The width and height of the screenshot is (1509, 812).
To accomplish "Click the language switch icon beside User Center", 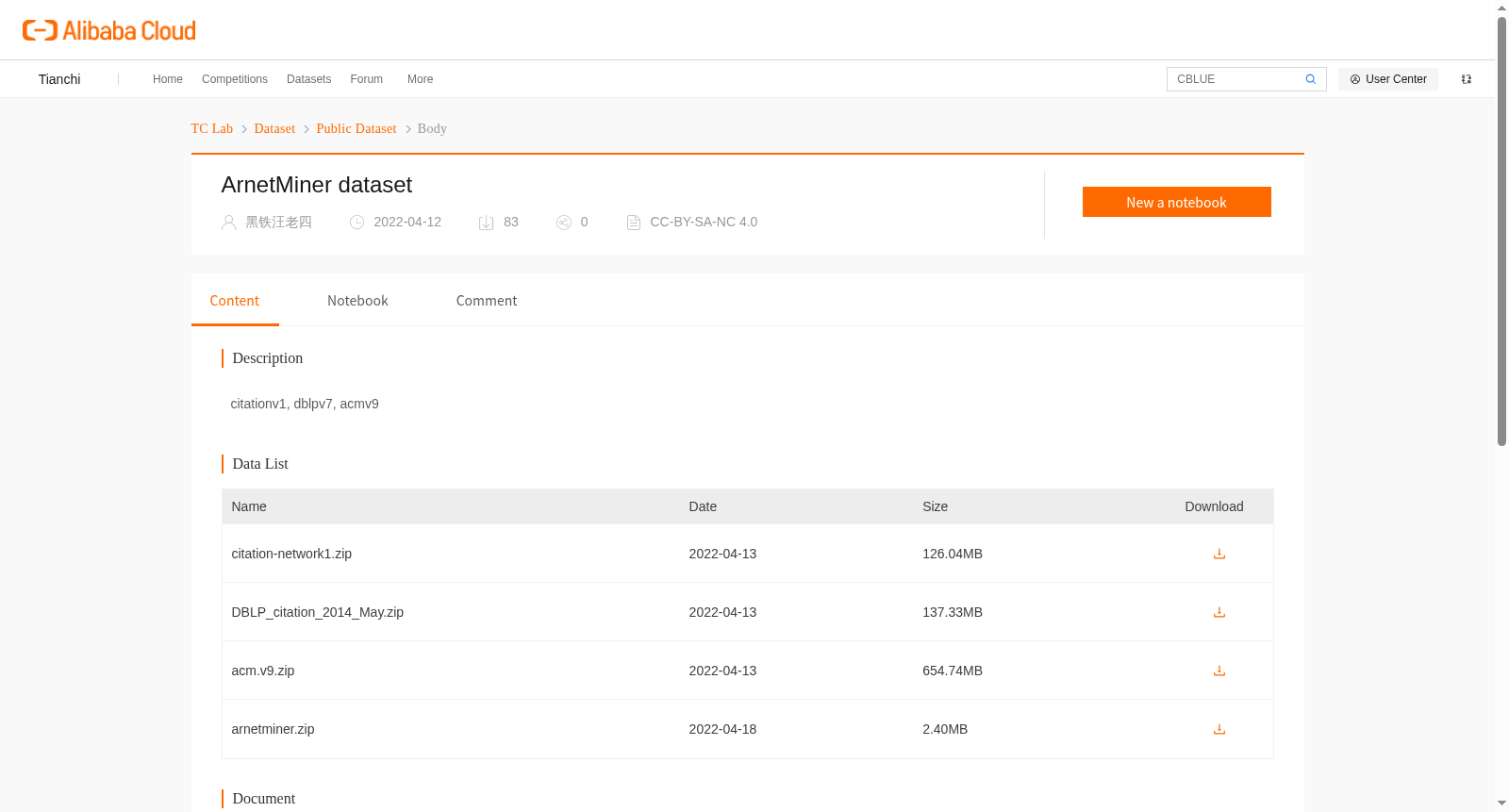I will pyautogui.click(x=1467, y=79).
